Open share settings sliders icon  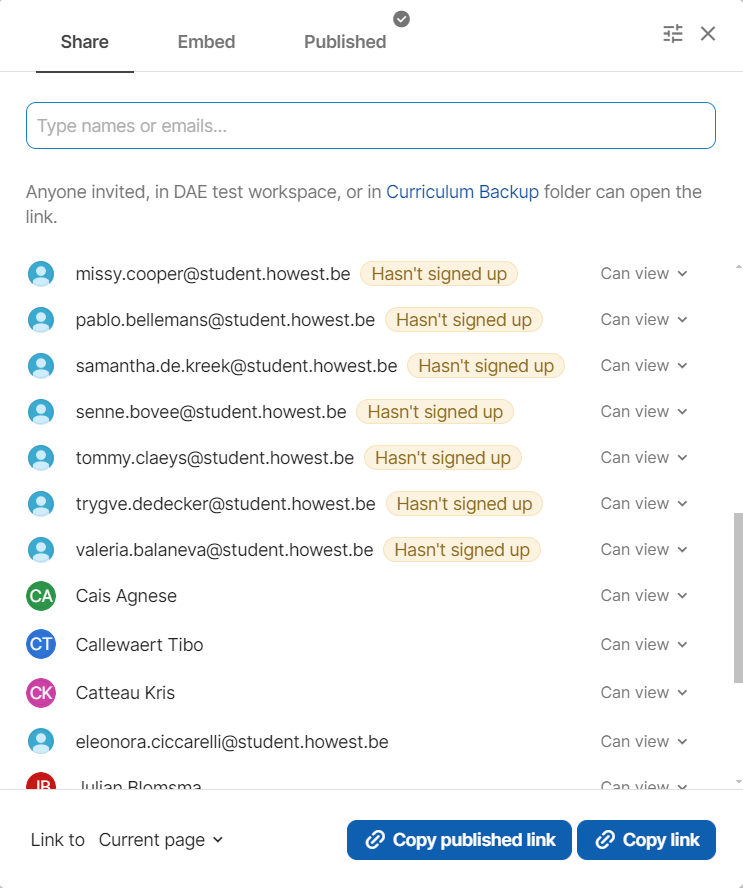673,34
